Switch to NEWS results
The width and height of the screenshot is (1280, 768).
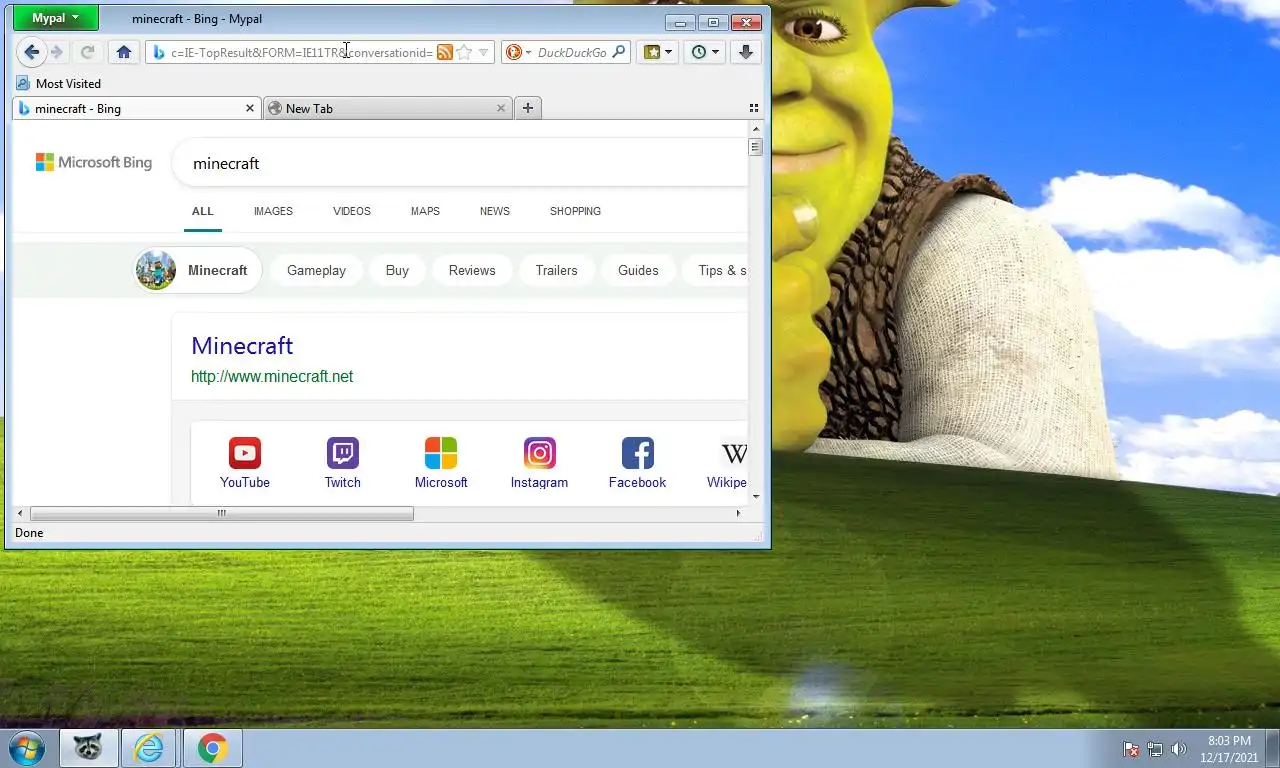pyautogui.click(x=495, y=211)
